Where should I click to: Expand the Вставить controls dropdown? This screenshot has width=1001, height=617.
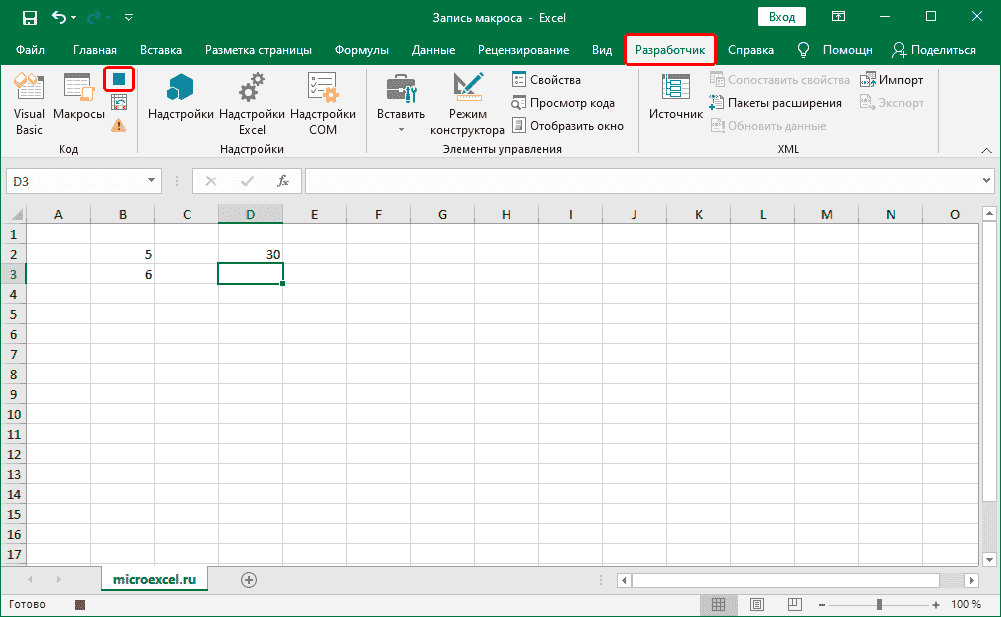point(401,130)
